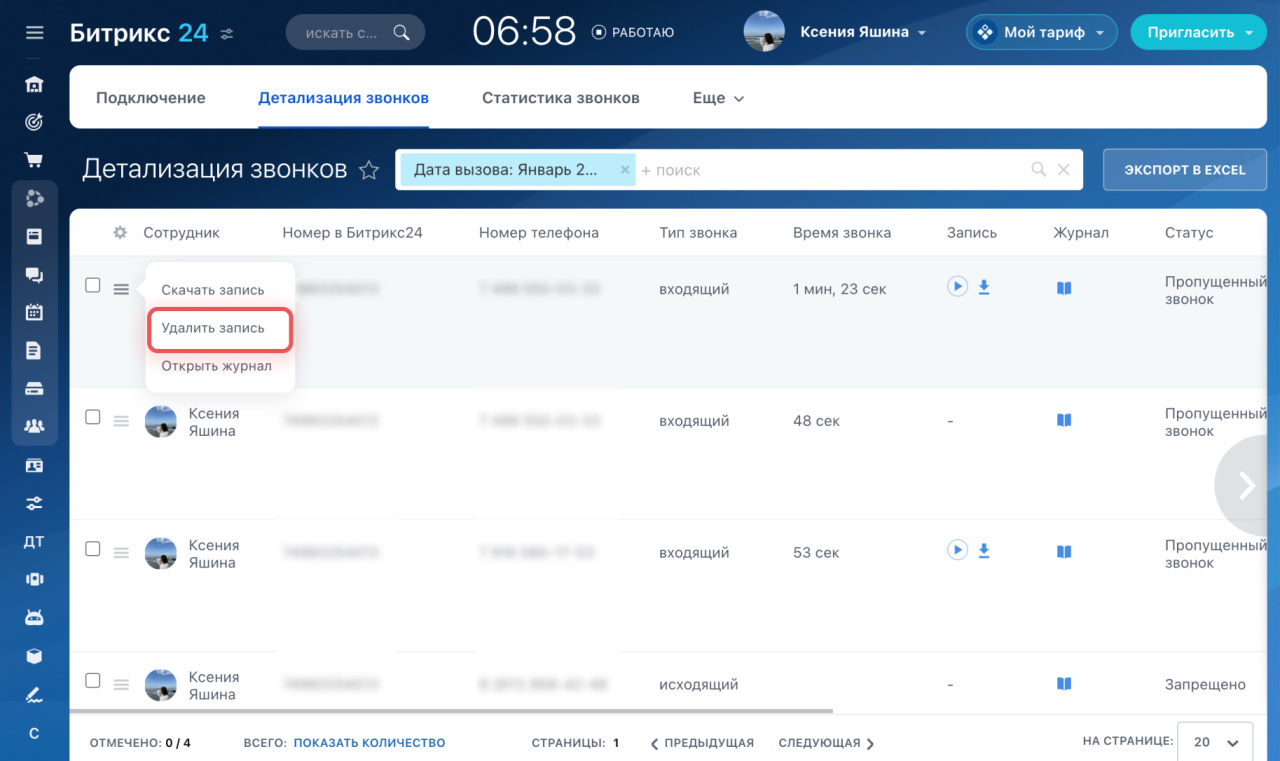The width and height of the screenshot is (1280, 761).
Task: Add Детализация звонков page to favorites star
Action: (369, 170)
